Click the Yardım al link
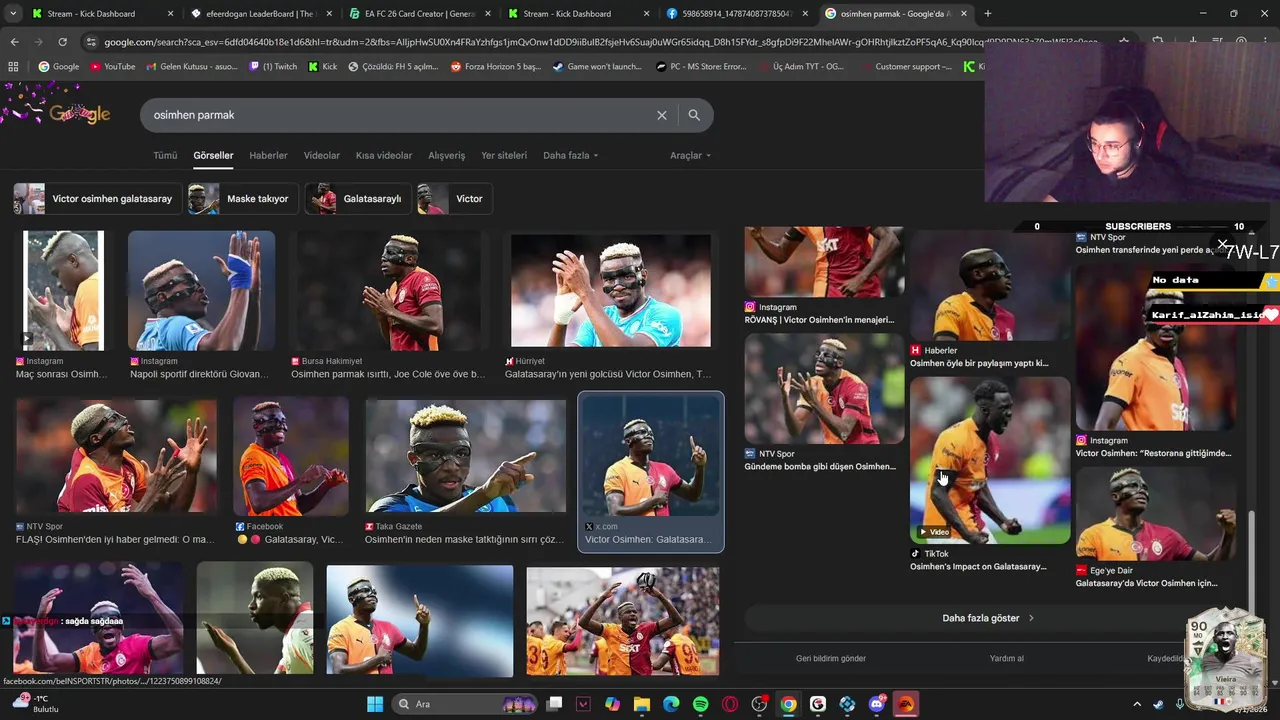This screenshot has height=720, width=1280. pyautogui.click(x=1006, y=658)
